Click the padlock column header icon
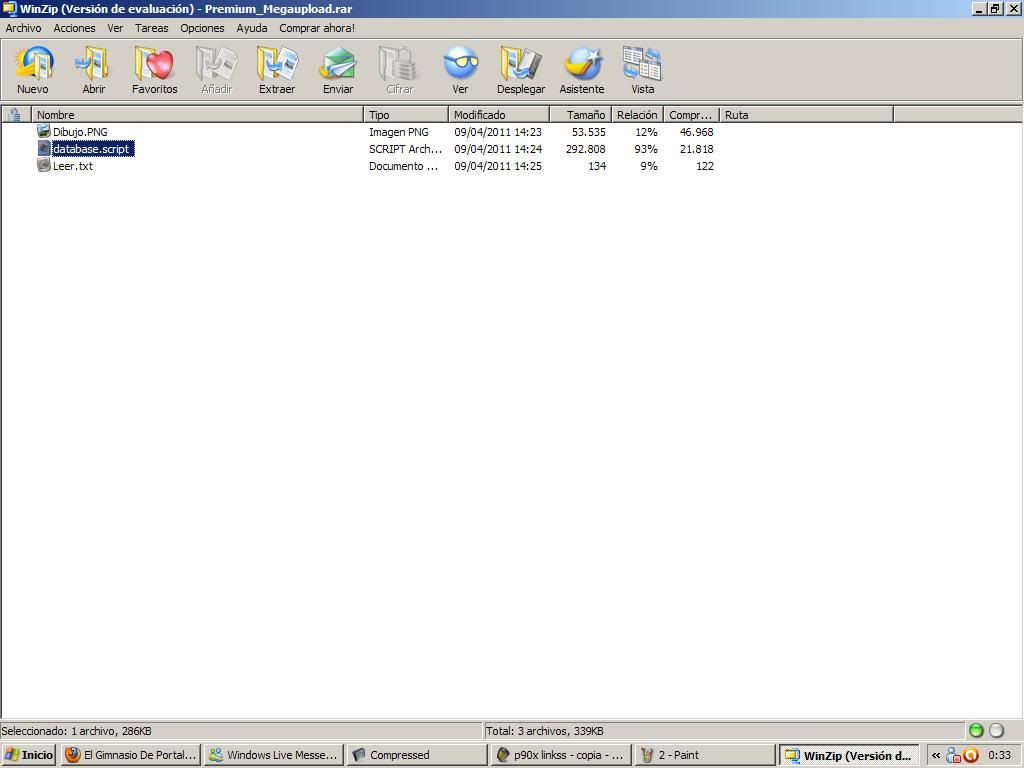The height and width of the screenshot is (768, 1024). pyautogui.click(x=14, y=115)
